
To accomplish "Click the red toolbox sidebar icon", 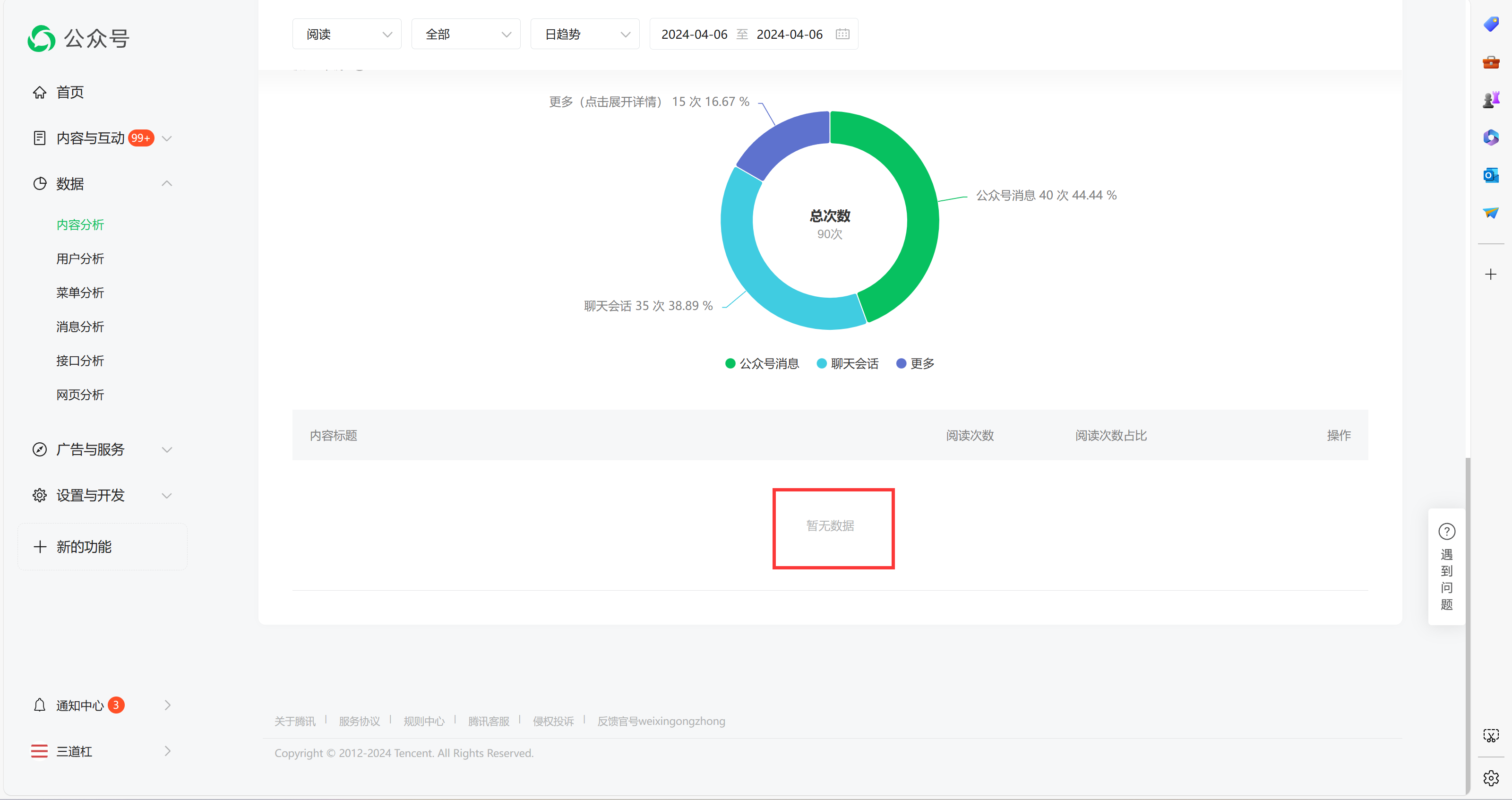I will point(1491,62).
